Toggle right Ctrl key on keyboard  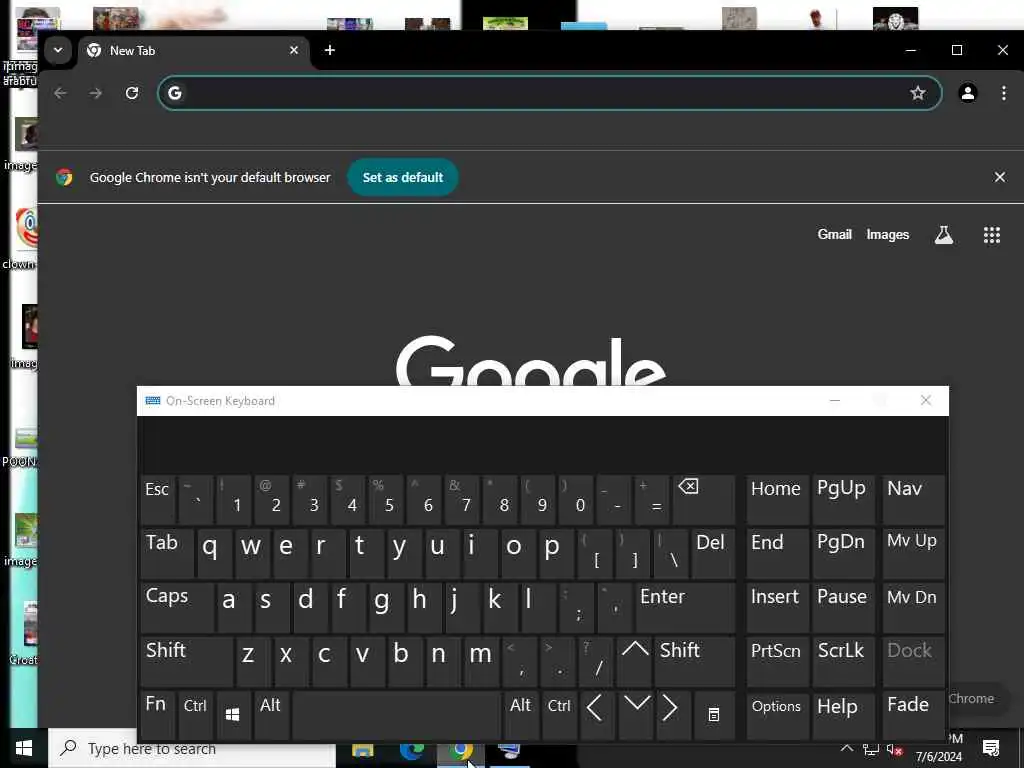(559, 715)
